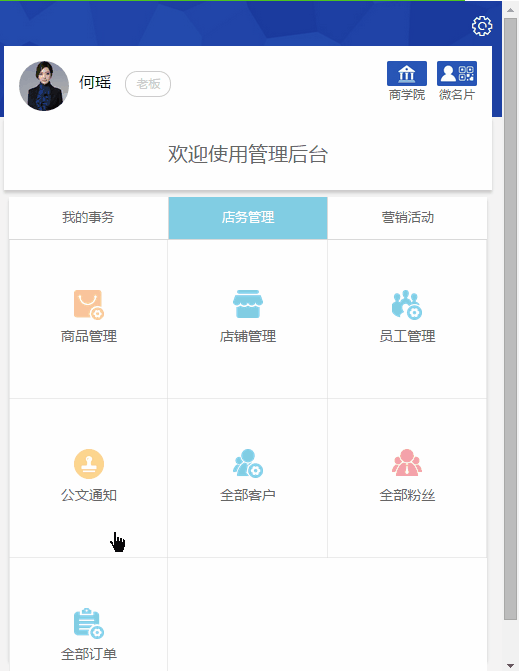The height and width of the screenshot is (671, 519).
Task: Open the settings gear icon
Action: click(482, 26)
